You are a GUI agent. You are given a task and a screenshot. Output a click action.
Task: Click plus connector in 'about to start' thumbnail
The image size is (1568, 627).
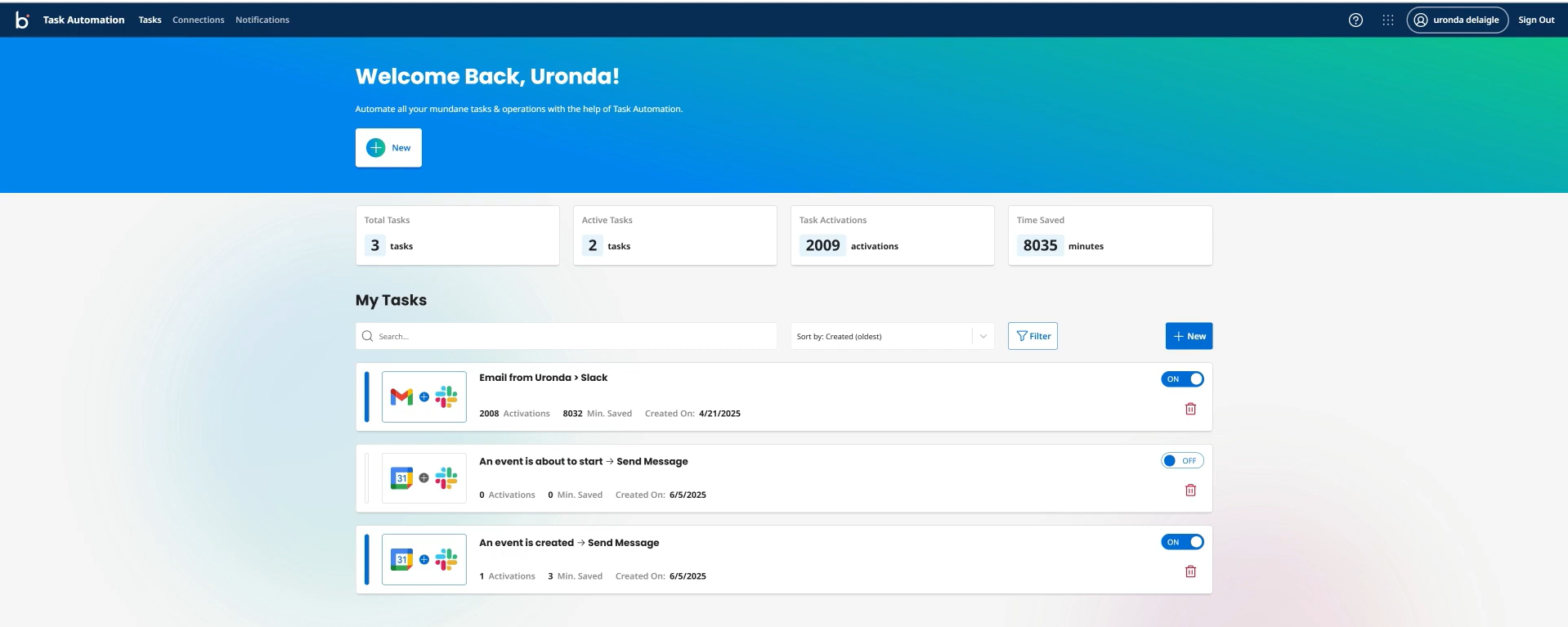tap(423, 478)
